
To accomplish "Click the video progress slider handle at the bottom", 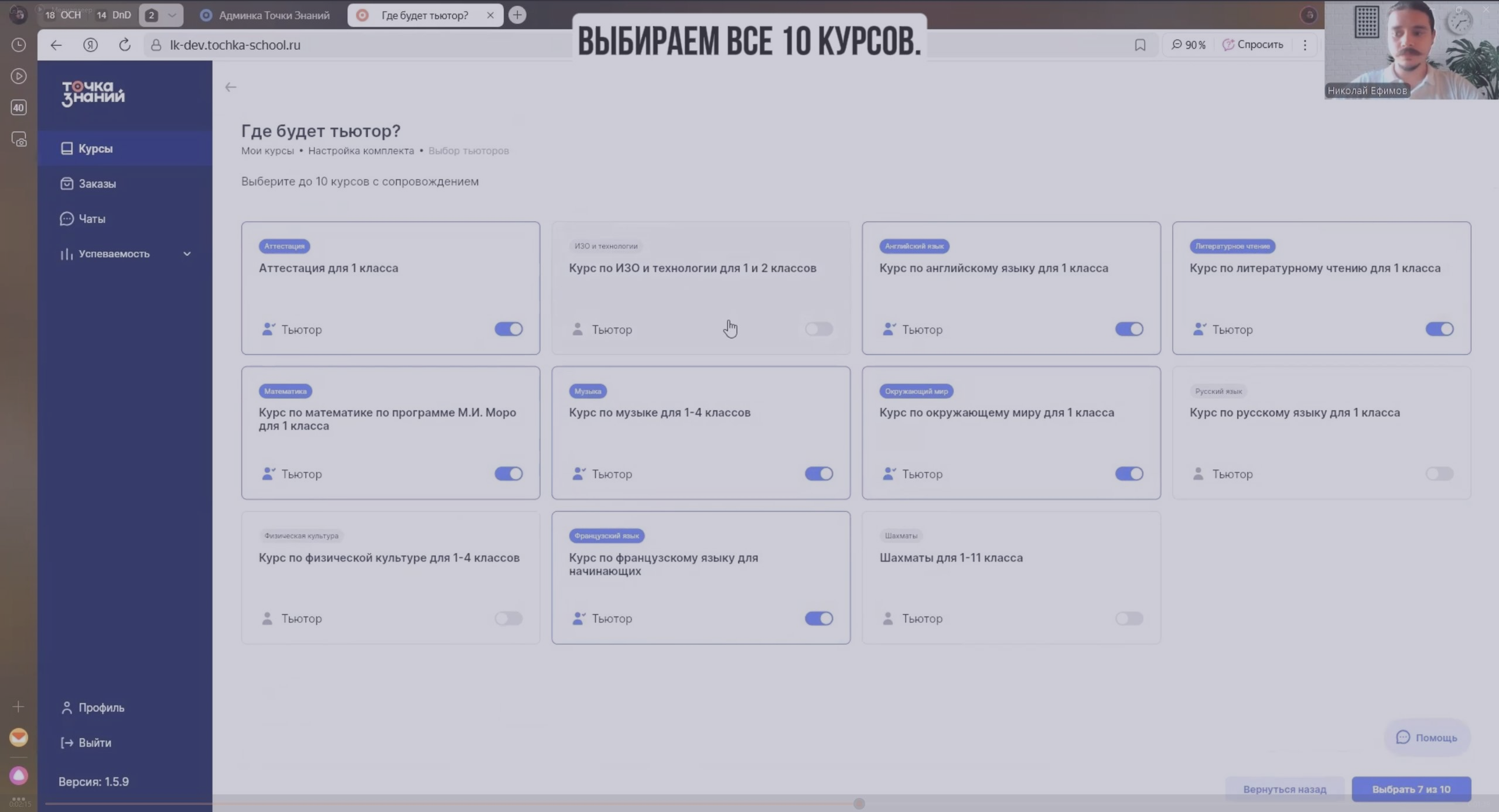I will [x=859, y=804].
